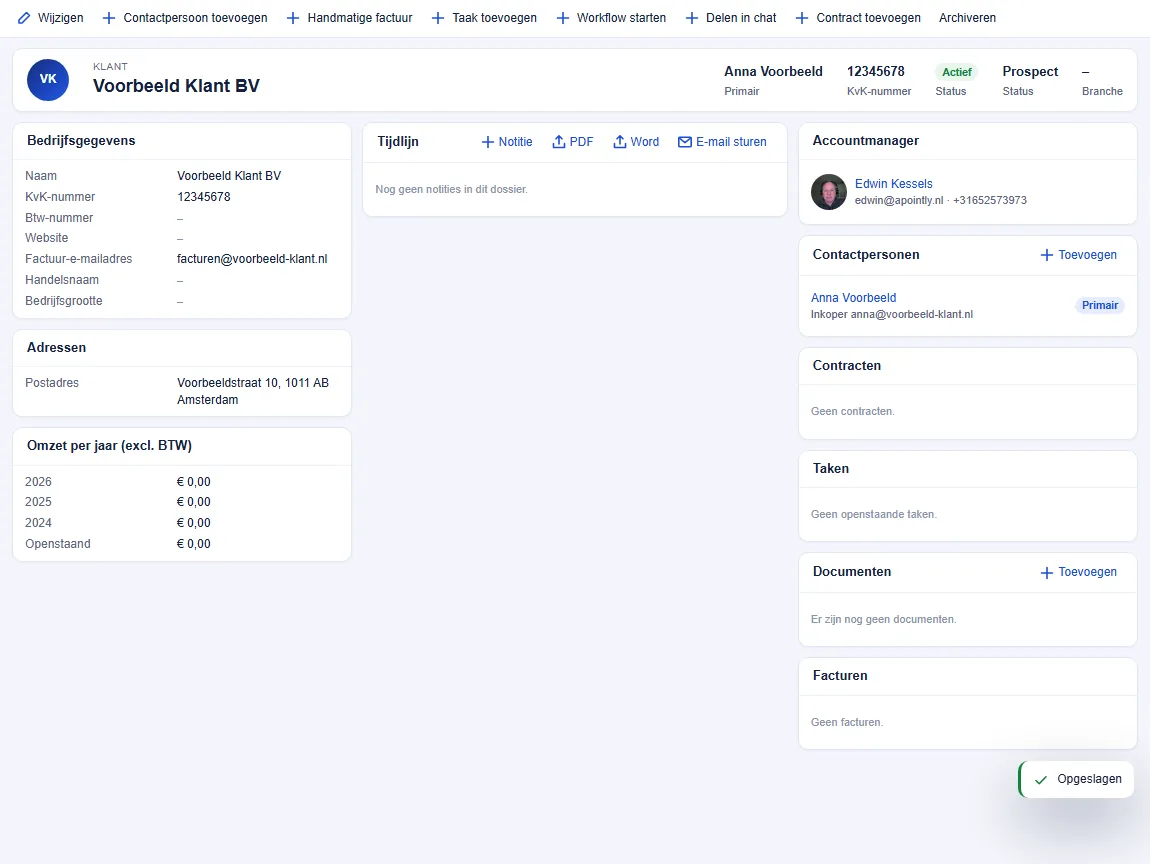1150x864 pixels.
Task: Click the 2026 revenue amount € 0,00
Action: [194, 482]
